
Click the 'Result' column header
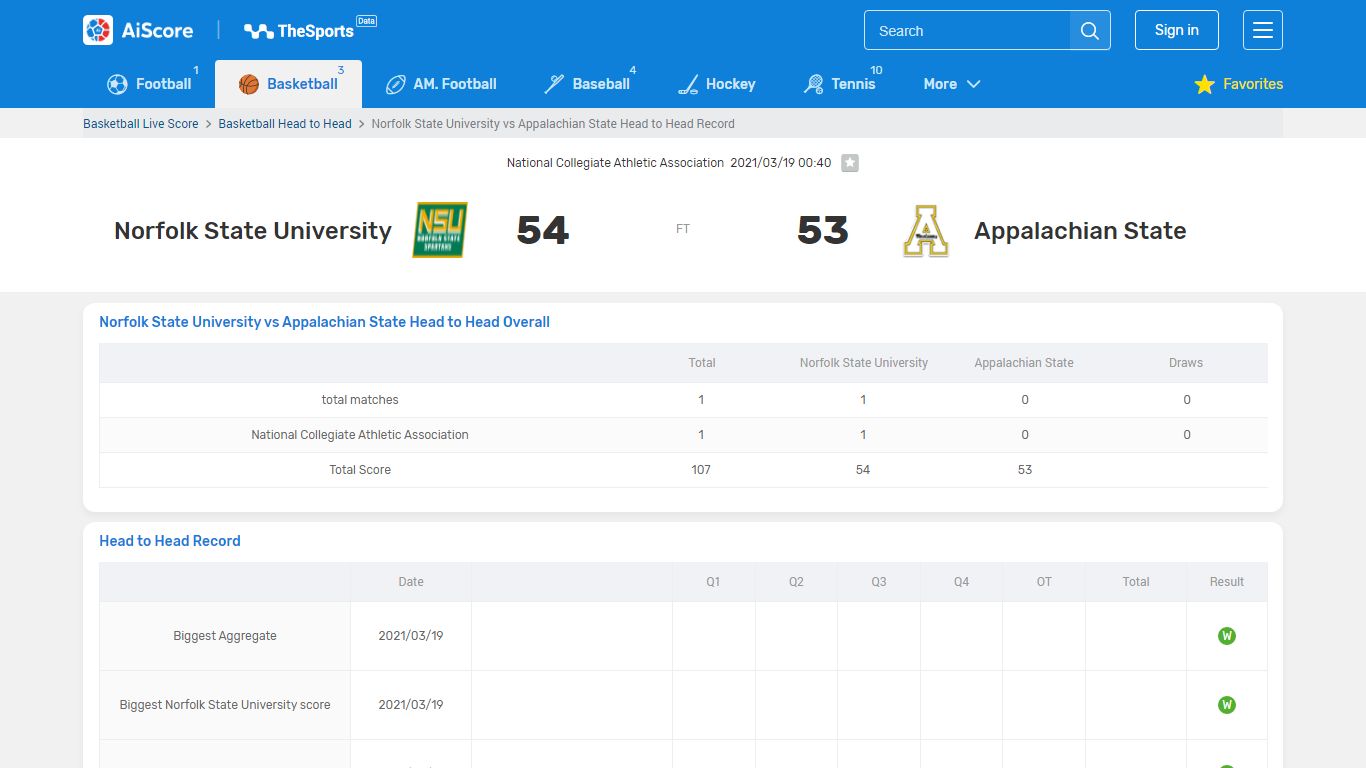tap(1227, 582)
